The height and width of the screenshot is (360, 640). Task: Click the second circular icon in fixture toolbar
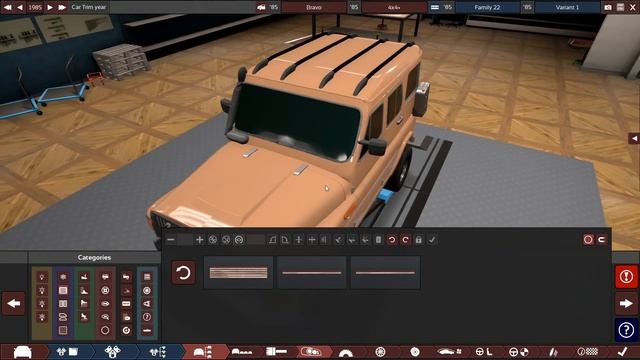(x=226, y=240)
